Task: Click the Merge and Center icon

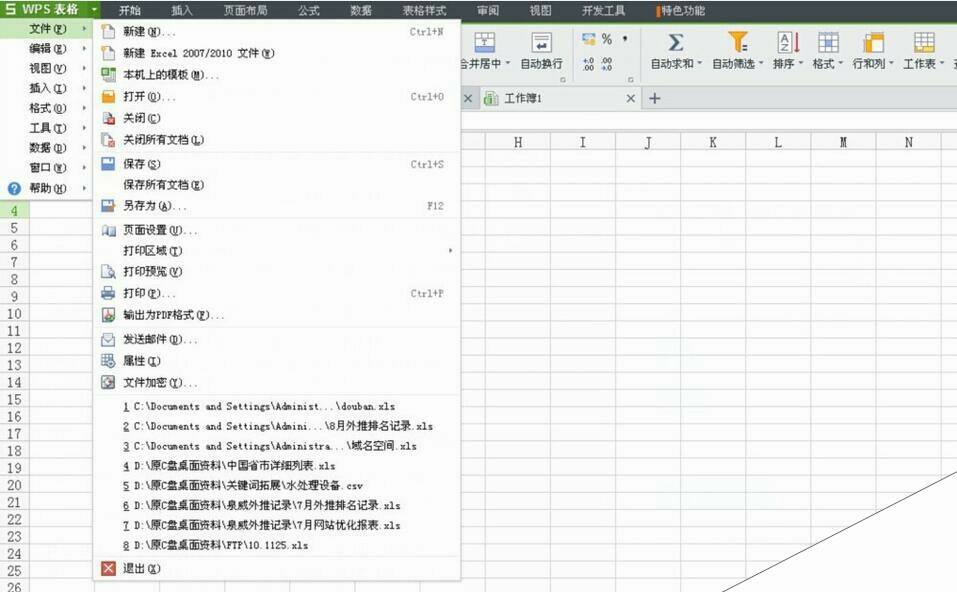Action: pyautogui.click(x=485, y=42)
